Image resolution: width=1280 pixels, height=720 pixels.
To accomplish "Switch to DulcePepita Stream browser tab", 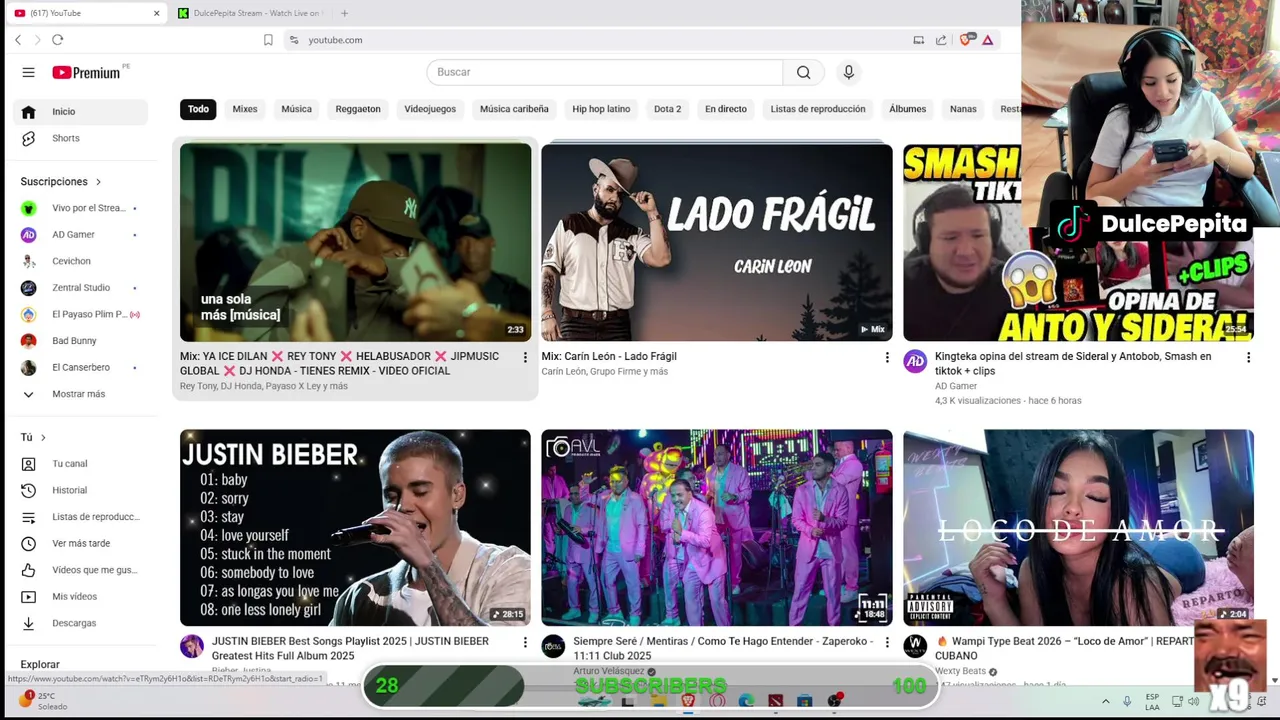I will pyautogui.click(x=248, y=13).
